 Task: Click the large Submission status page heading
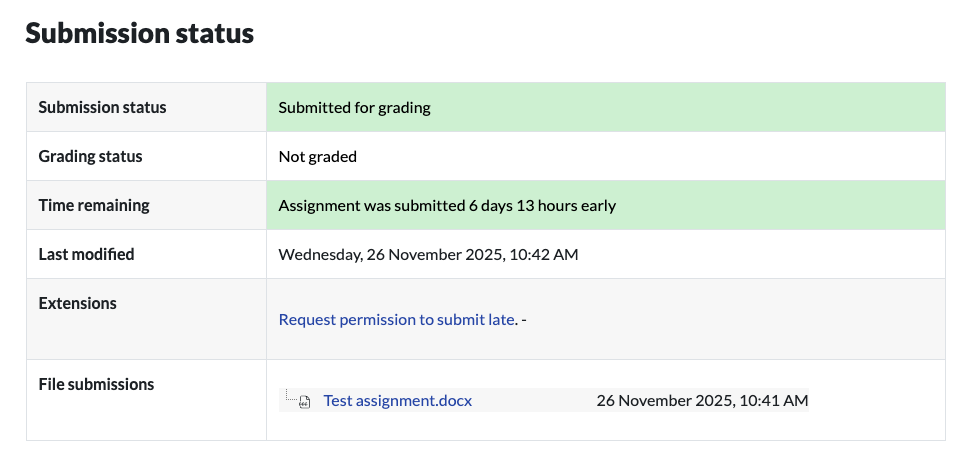[x=139, y=33]
